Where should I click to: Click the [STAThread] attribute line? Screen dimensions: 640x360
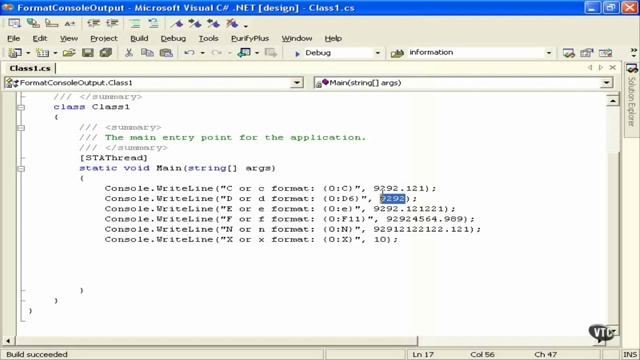[113, 158]
